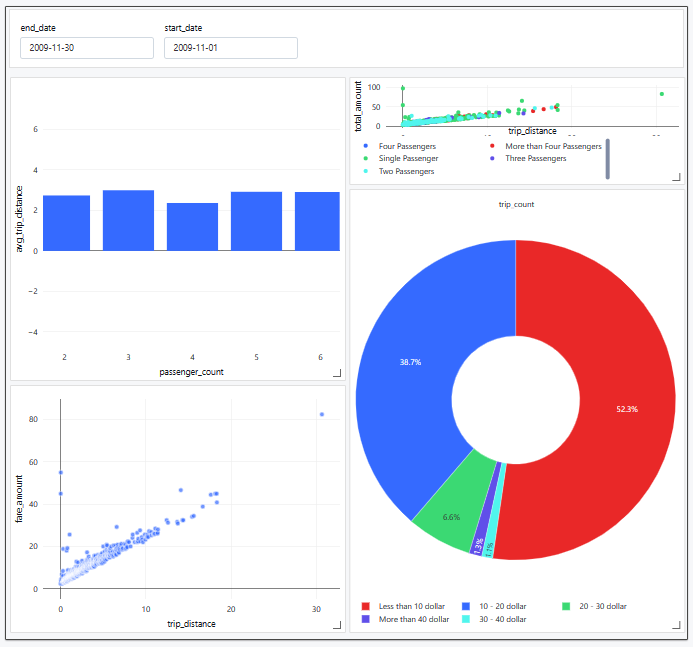Click the resize handle of the fare_amount scatter panel

point(337,624)
